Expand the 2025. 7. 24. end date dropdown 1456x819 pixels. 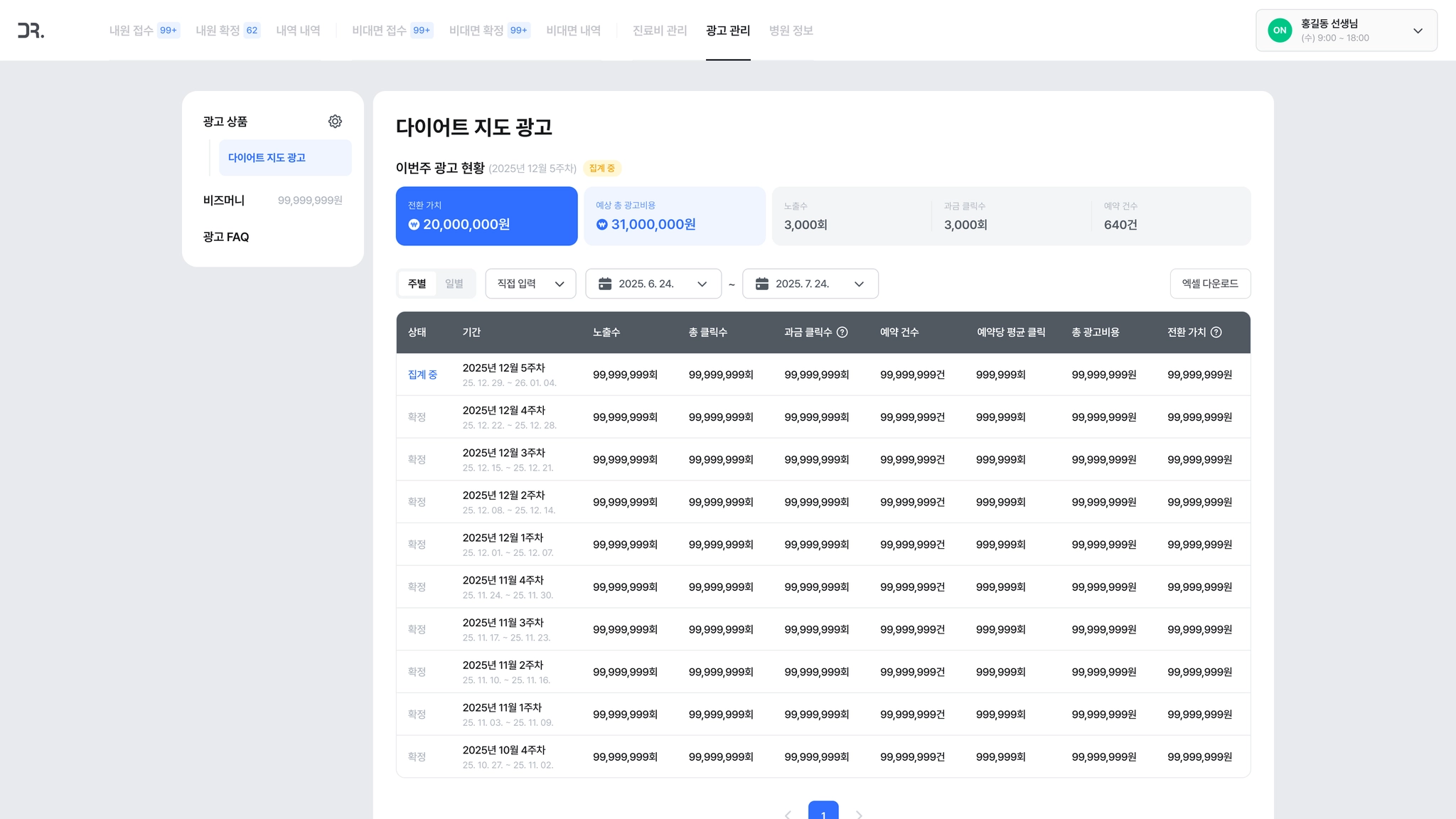coord(859,284)
